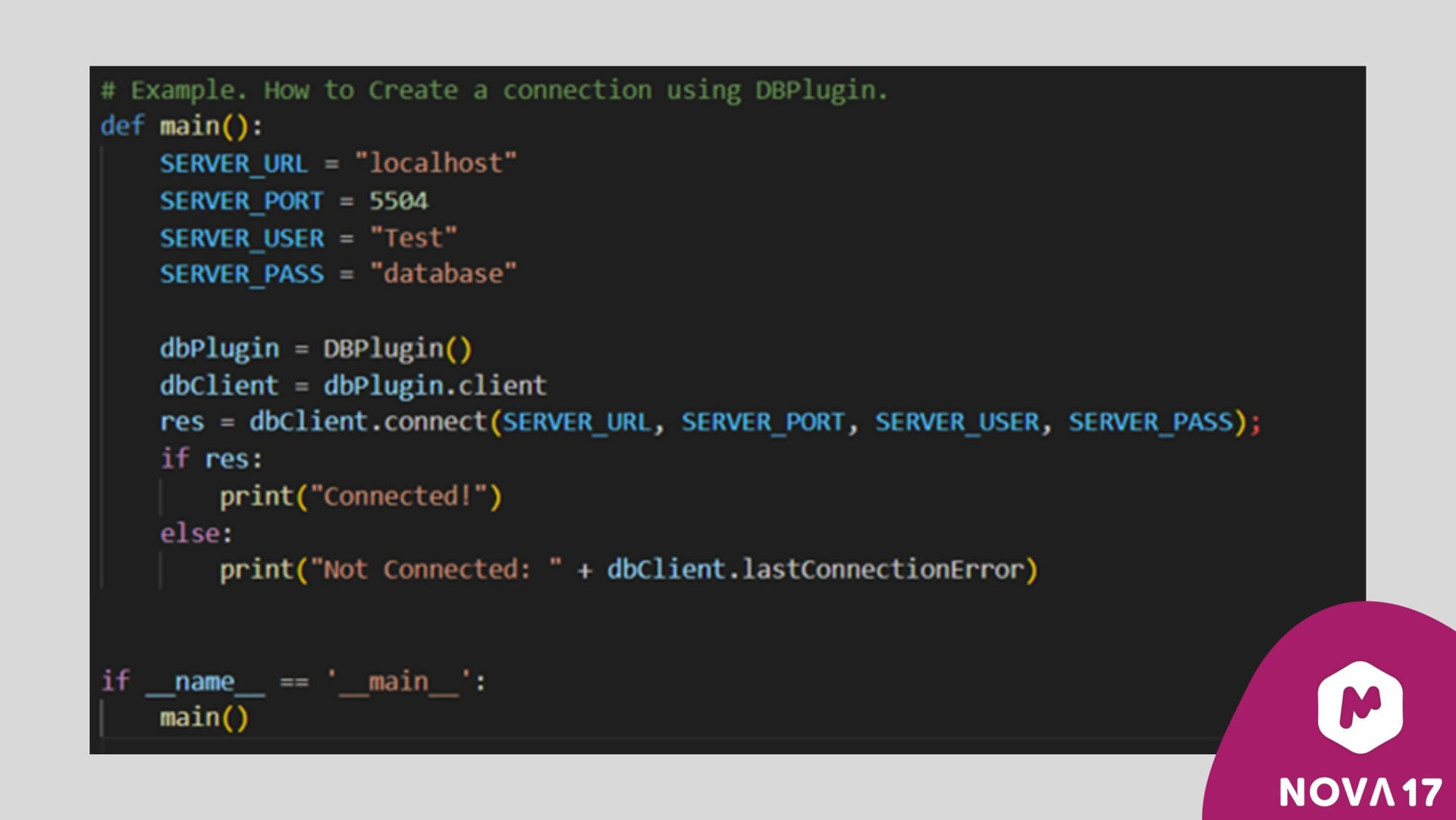Click the dbPlugin.client expression
Screen dimensions: 1456x820
pos(435,385)
